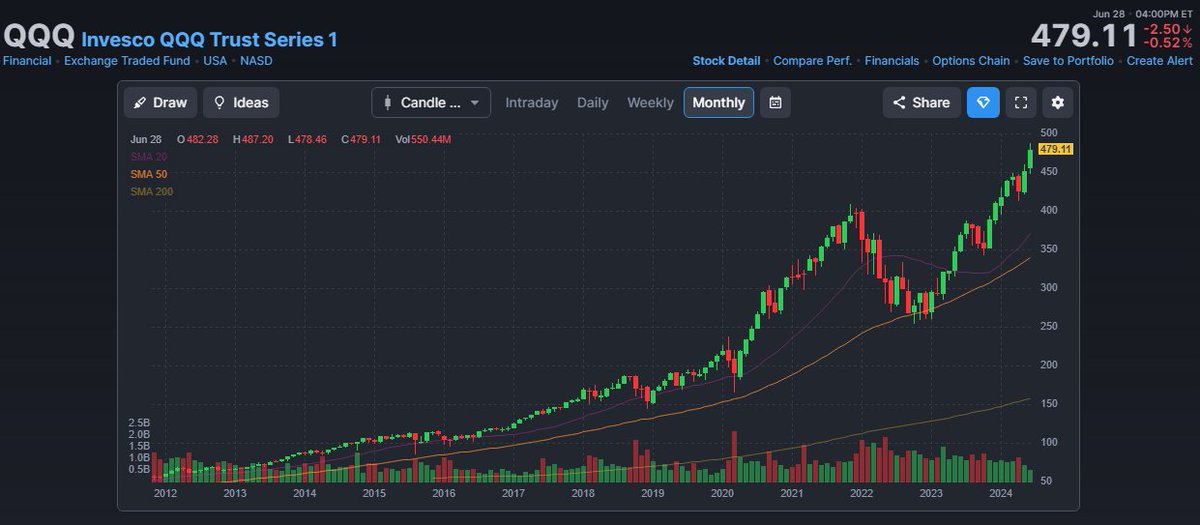Toggle fullscreen chart view icon
1200x525 pixels.
point(1021,102)
